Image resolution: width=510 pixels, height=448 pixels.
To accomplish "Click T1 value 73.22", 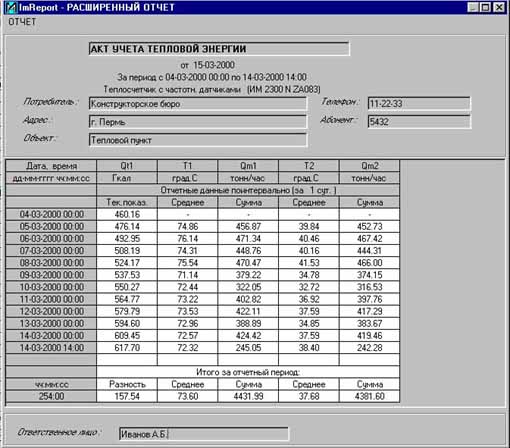I will [x=187, y=299].
